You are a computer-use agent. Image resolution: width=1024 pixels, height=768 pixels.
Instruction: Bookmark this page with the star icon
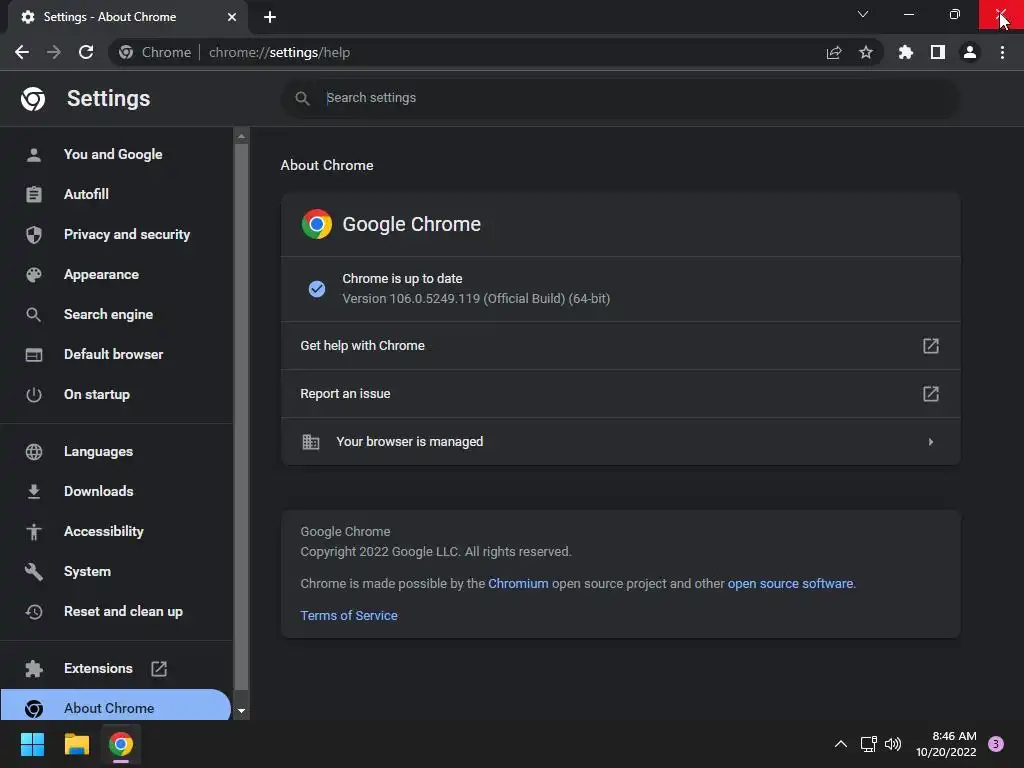866,52
